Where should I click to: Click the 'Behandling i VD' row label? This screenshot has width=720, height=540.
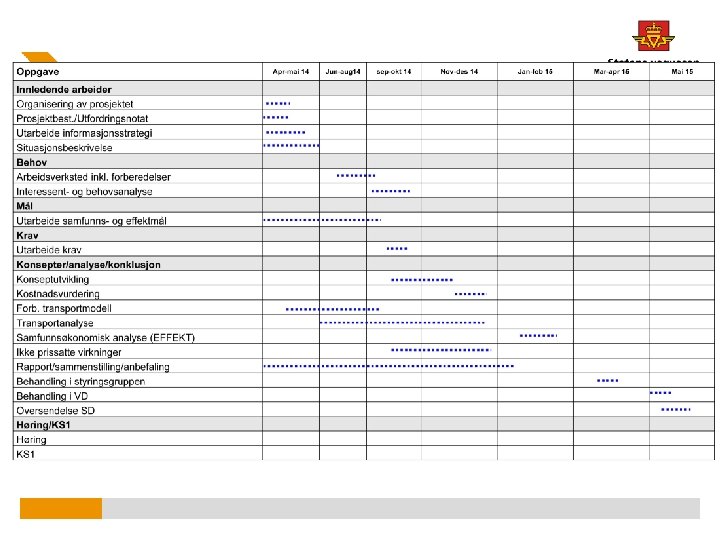(52, 396)
